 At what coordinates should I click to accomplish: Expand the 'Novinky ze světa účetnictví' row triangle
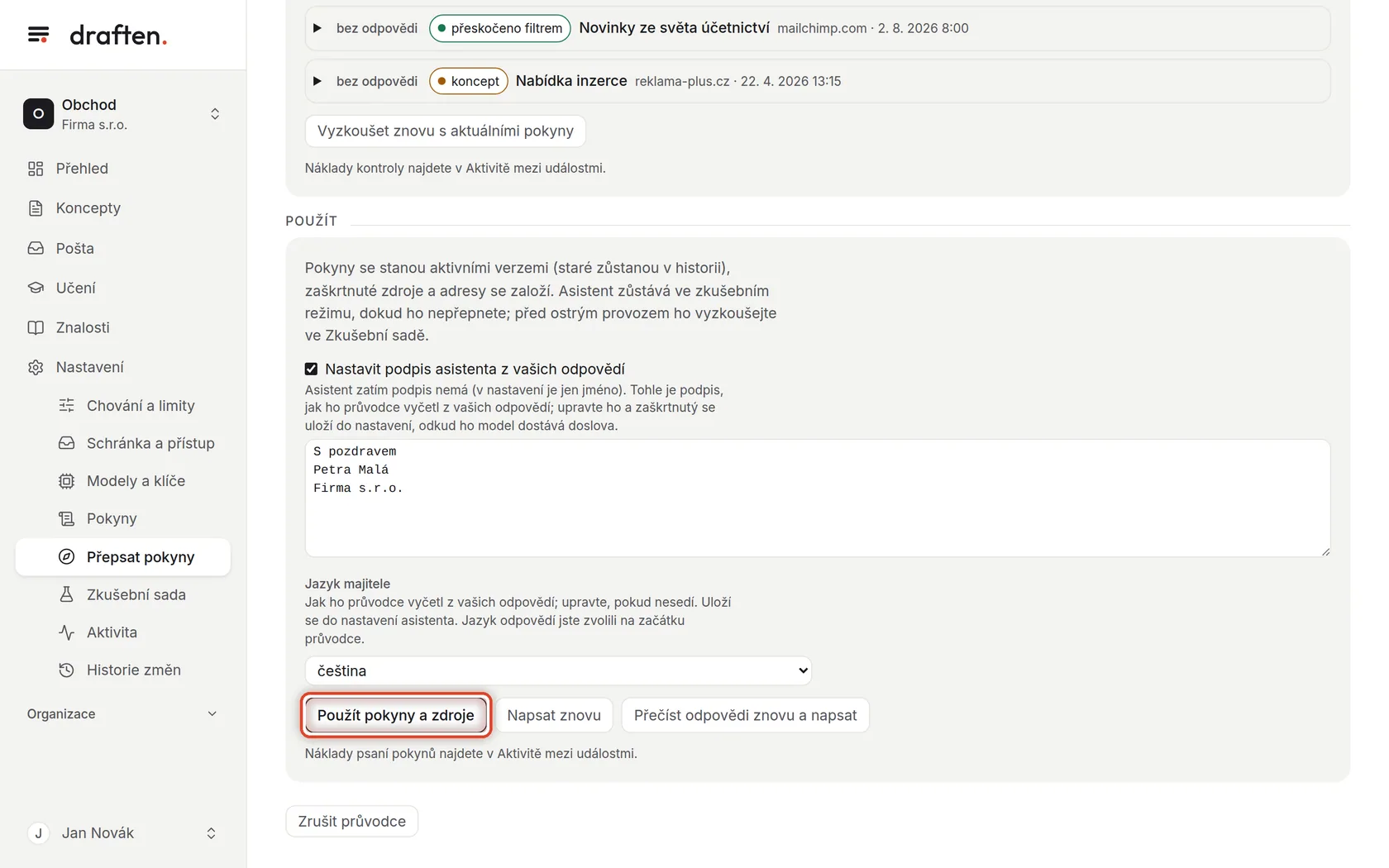(x=317, y=28)
